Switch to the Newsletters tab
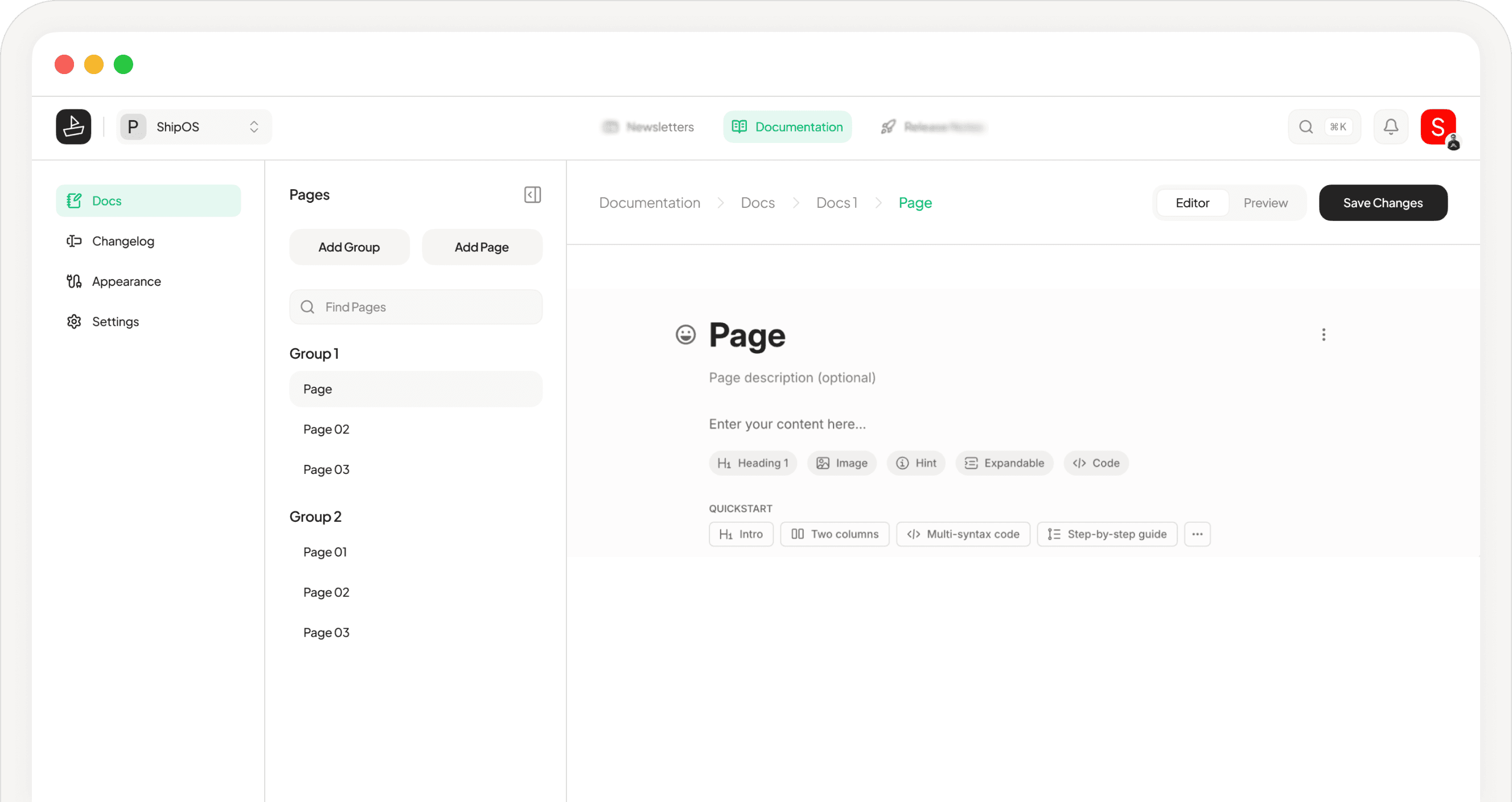The image size is (1512, 802). coord(648,126)
